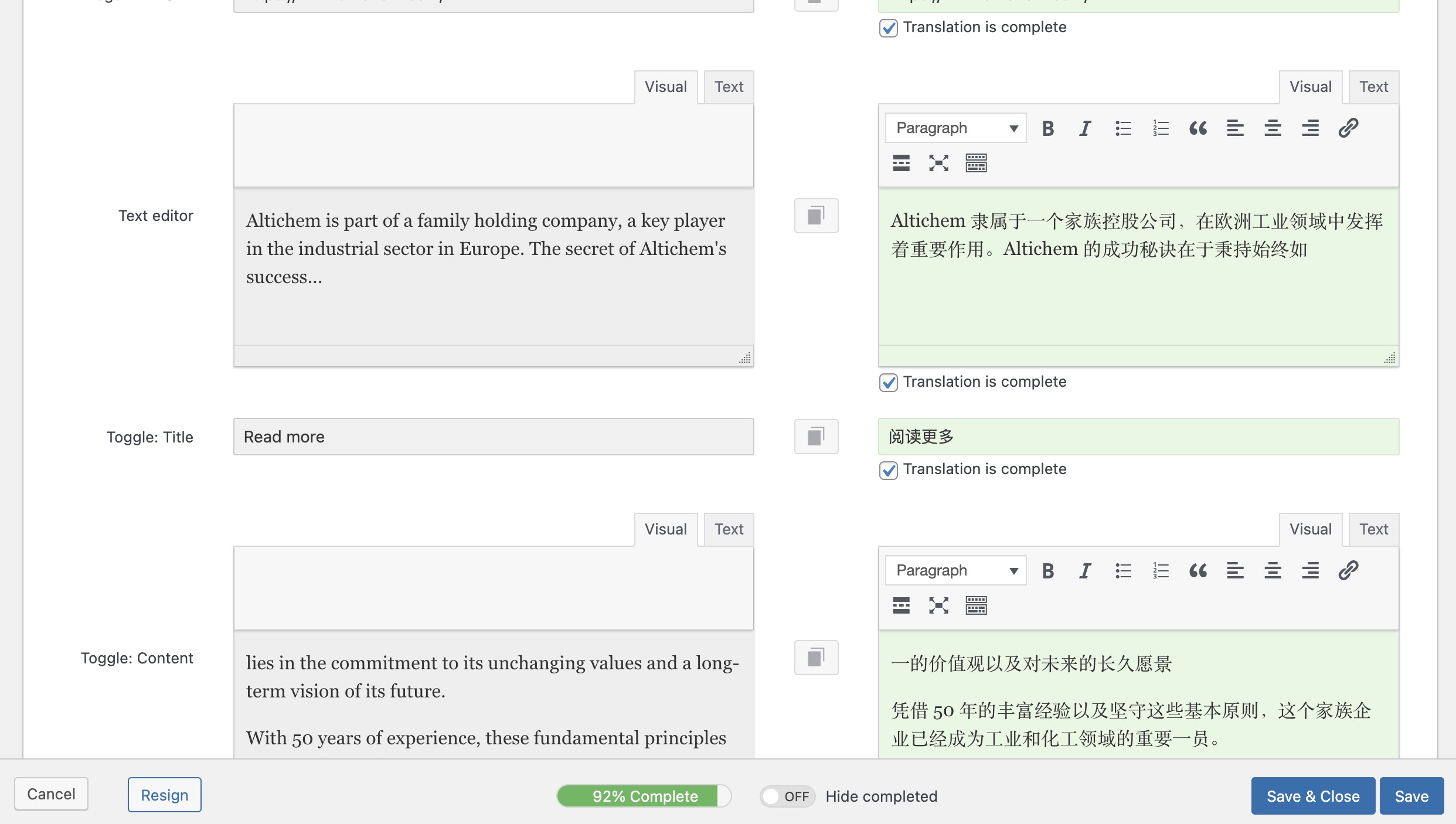Align left in Toggle Content translation toolbar

tap(1236, 571)
